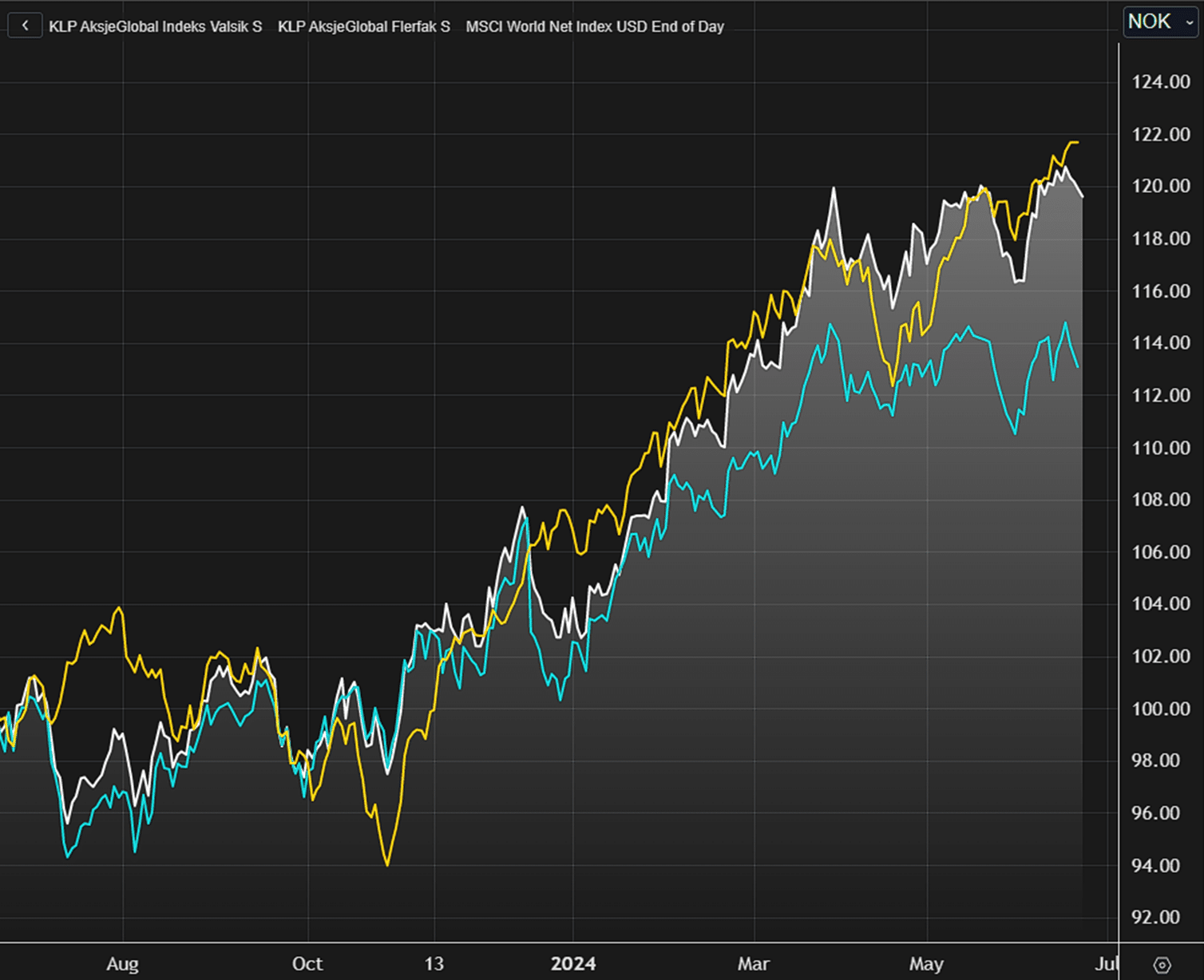Click the back arrow button
This screenshot has width=1204, height=980.
[x=25, y=26]
